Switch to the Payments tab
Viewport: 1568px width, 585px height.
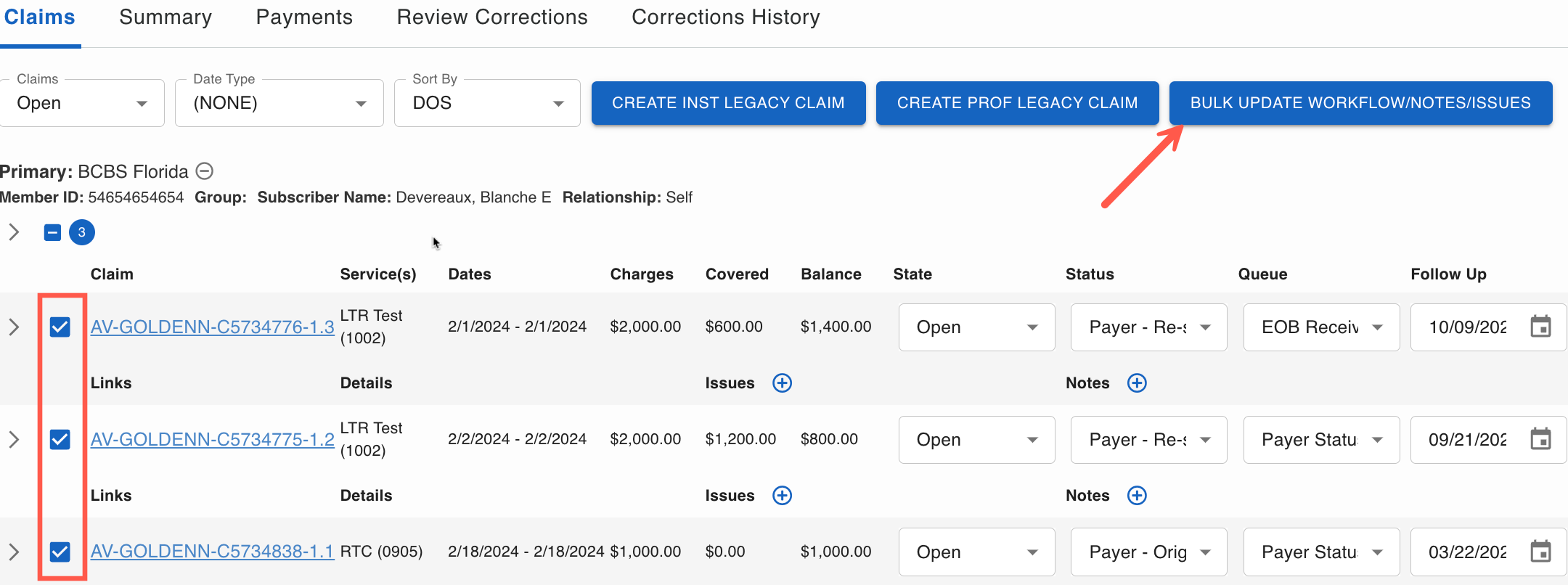click(x=304, y=17)
